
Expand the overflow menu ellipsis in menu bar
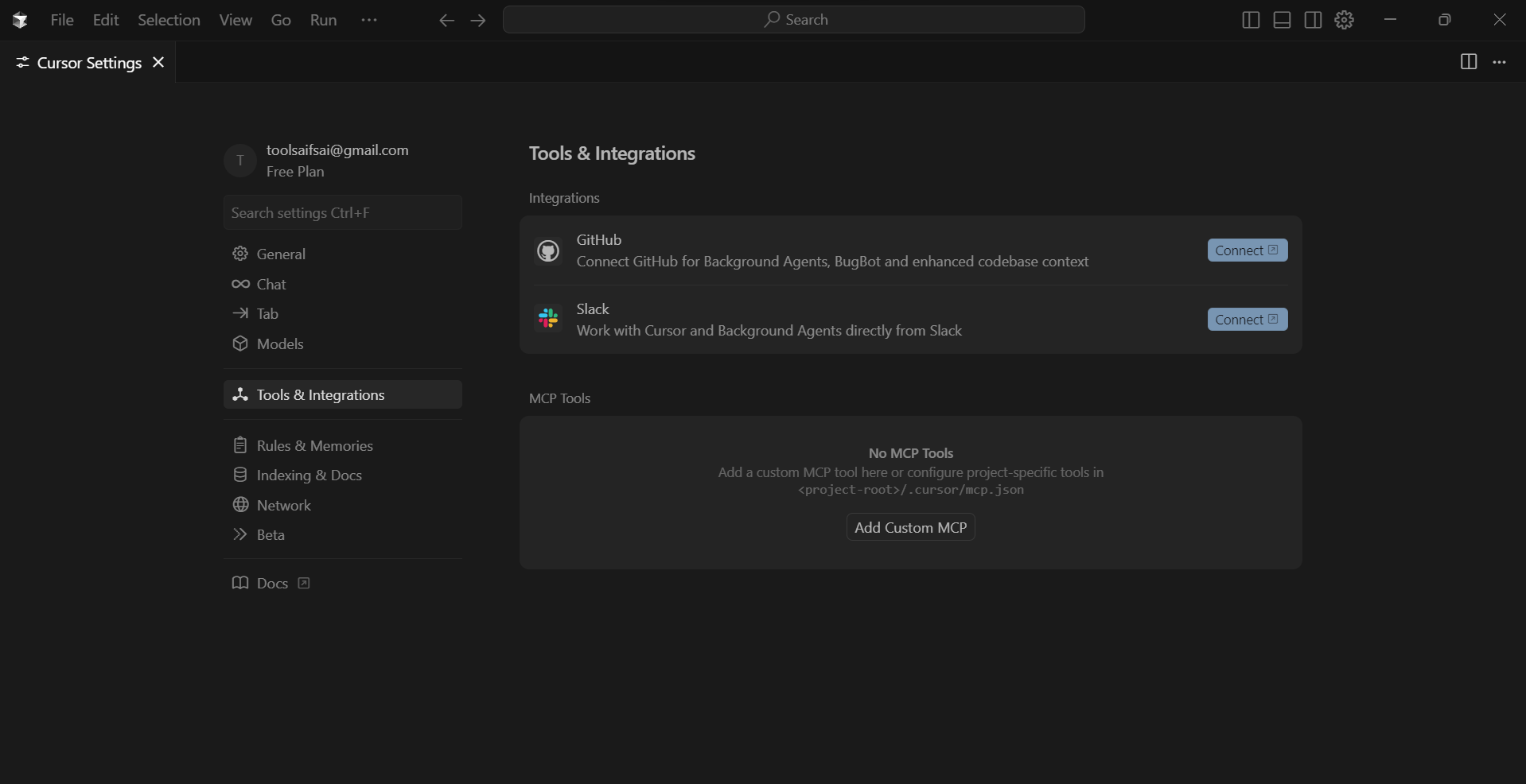click(369, 20)
